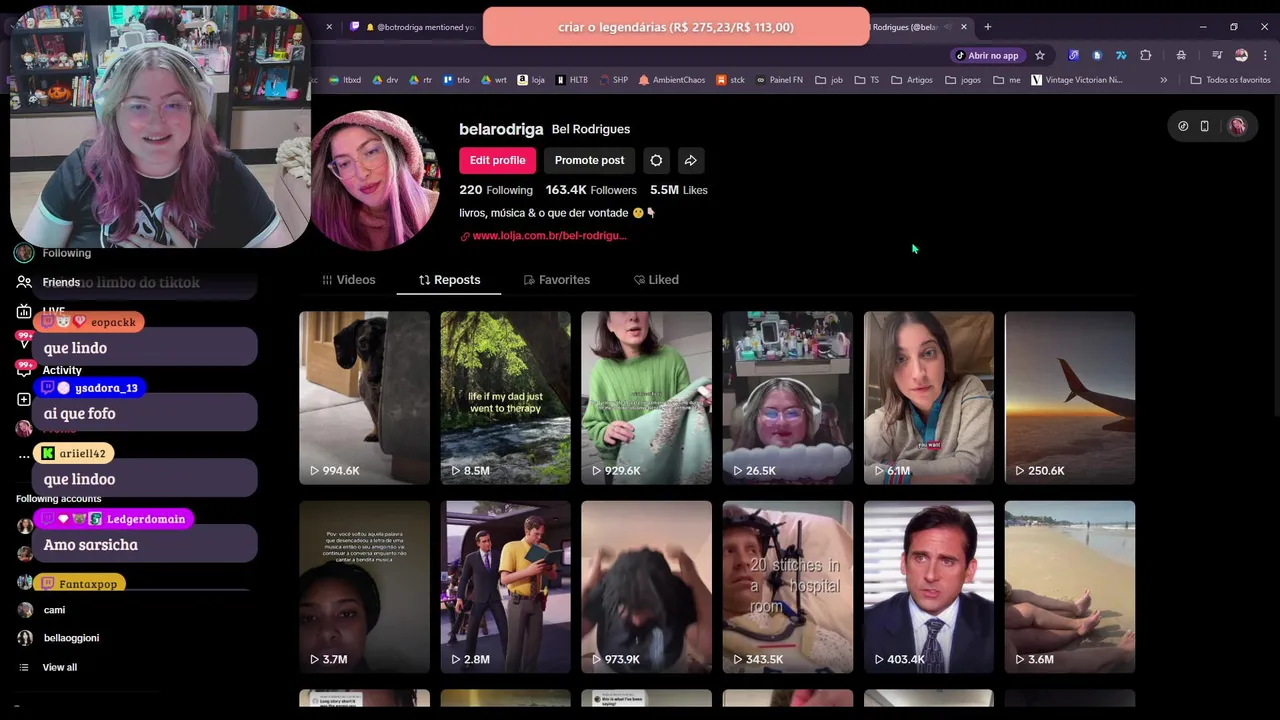This screenshot has width=1280, height=720.
Task: Open profile settings gear icon
Action: click(x=656, y=160)
